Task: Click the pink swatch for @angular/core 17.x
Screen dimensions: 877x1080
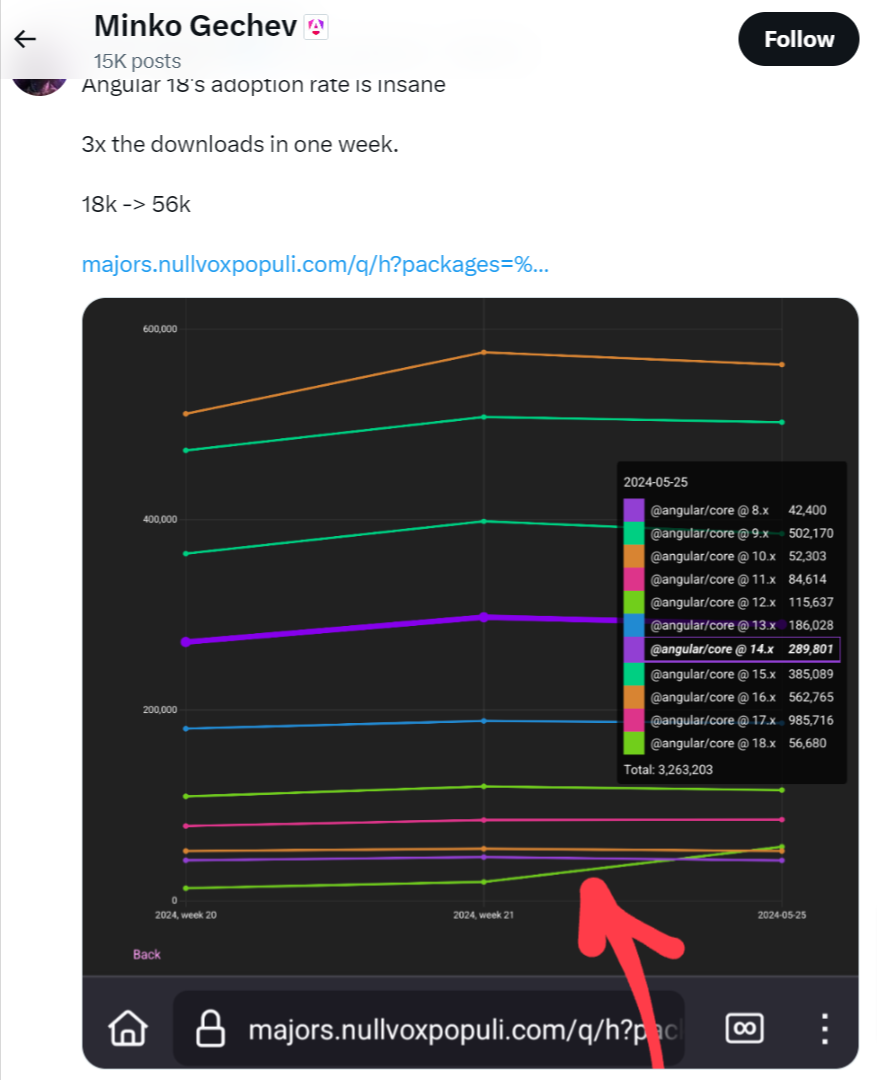Action: 633,720
